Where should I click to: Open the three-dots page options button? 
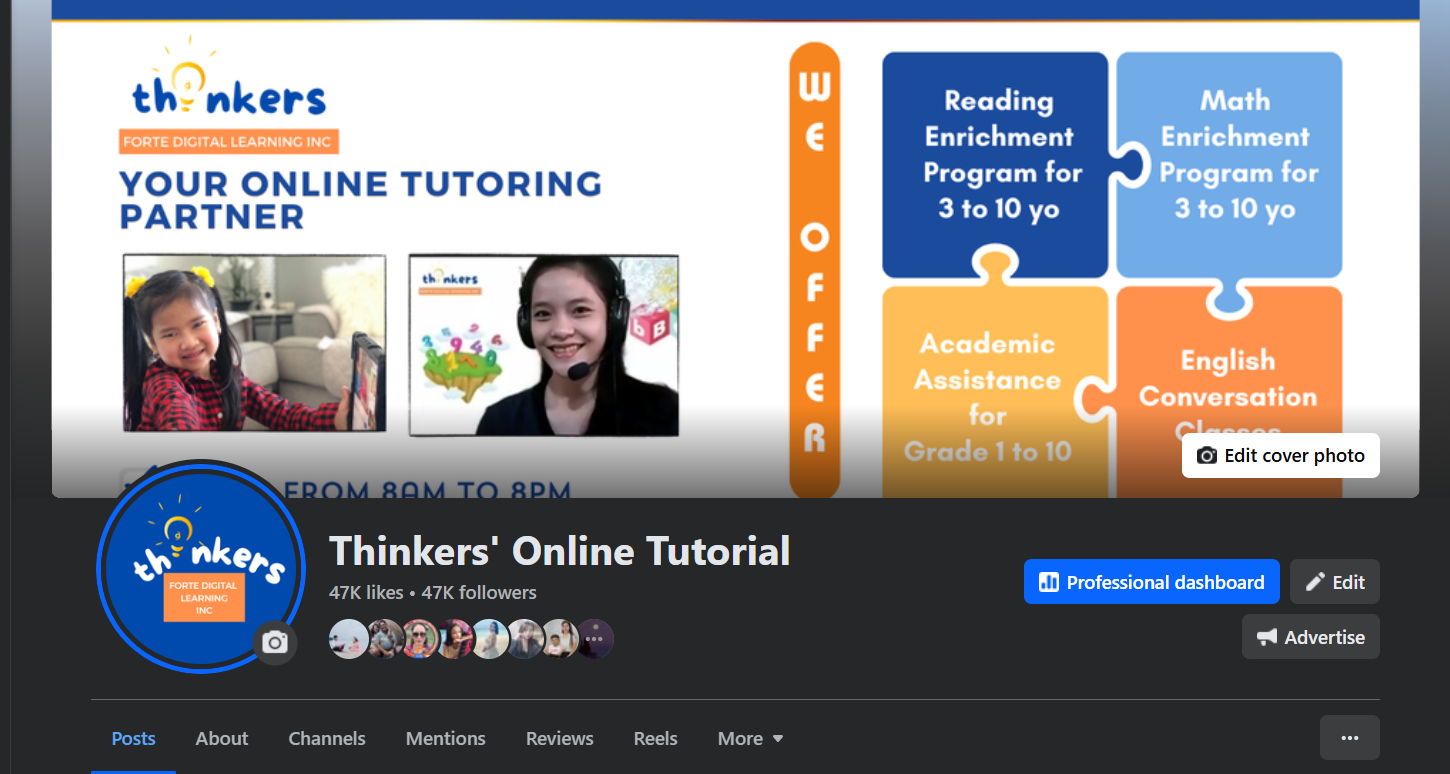[1349, 738]
